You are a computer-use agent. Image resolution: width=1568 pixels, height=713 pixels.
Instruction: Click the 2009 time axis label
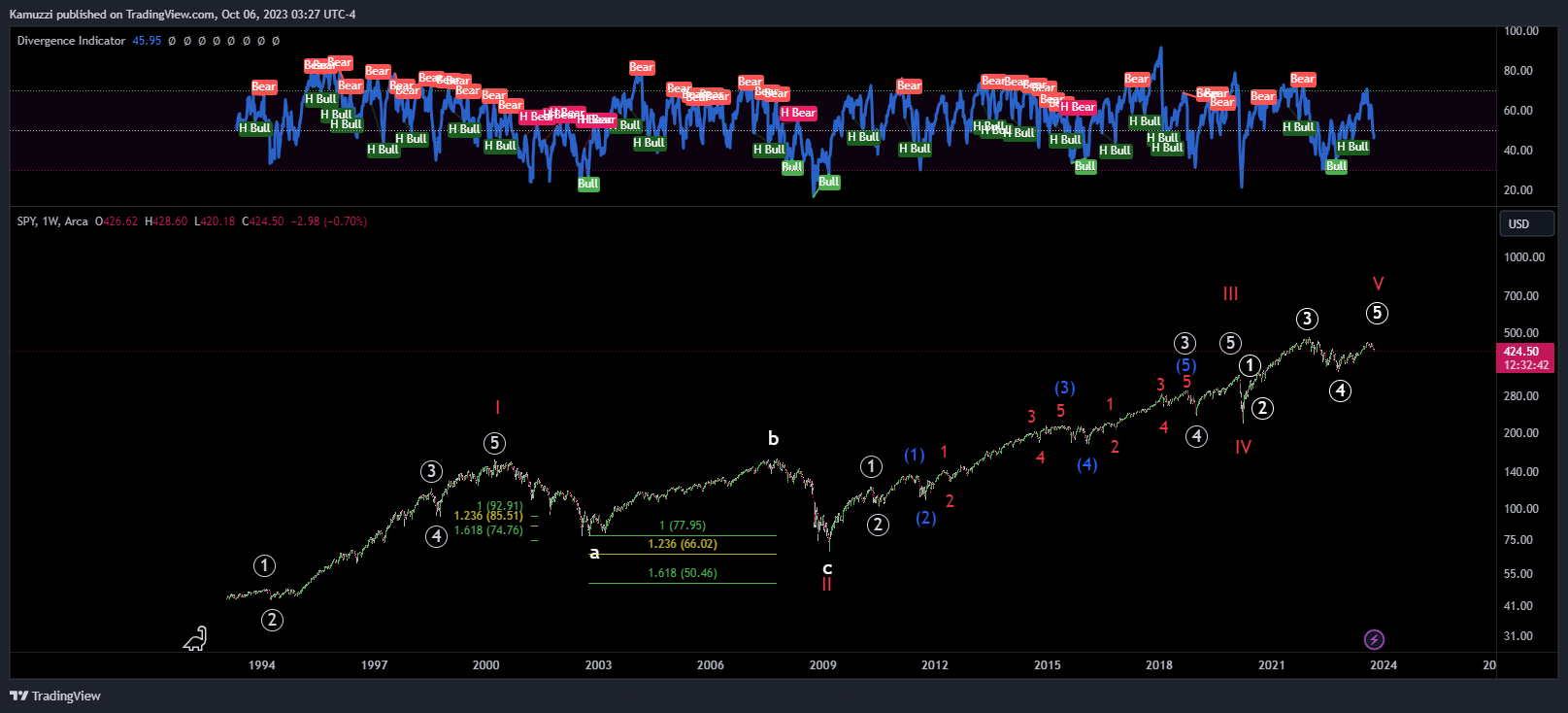click(x=823, y=665)
